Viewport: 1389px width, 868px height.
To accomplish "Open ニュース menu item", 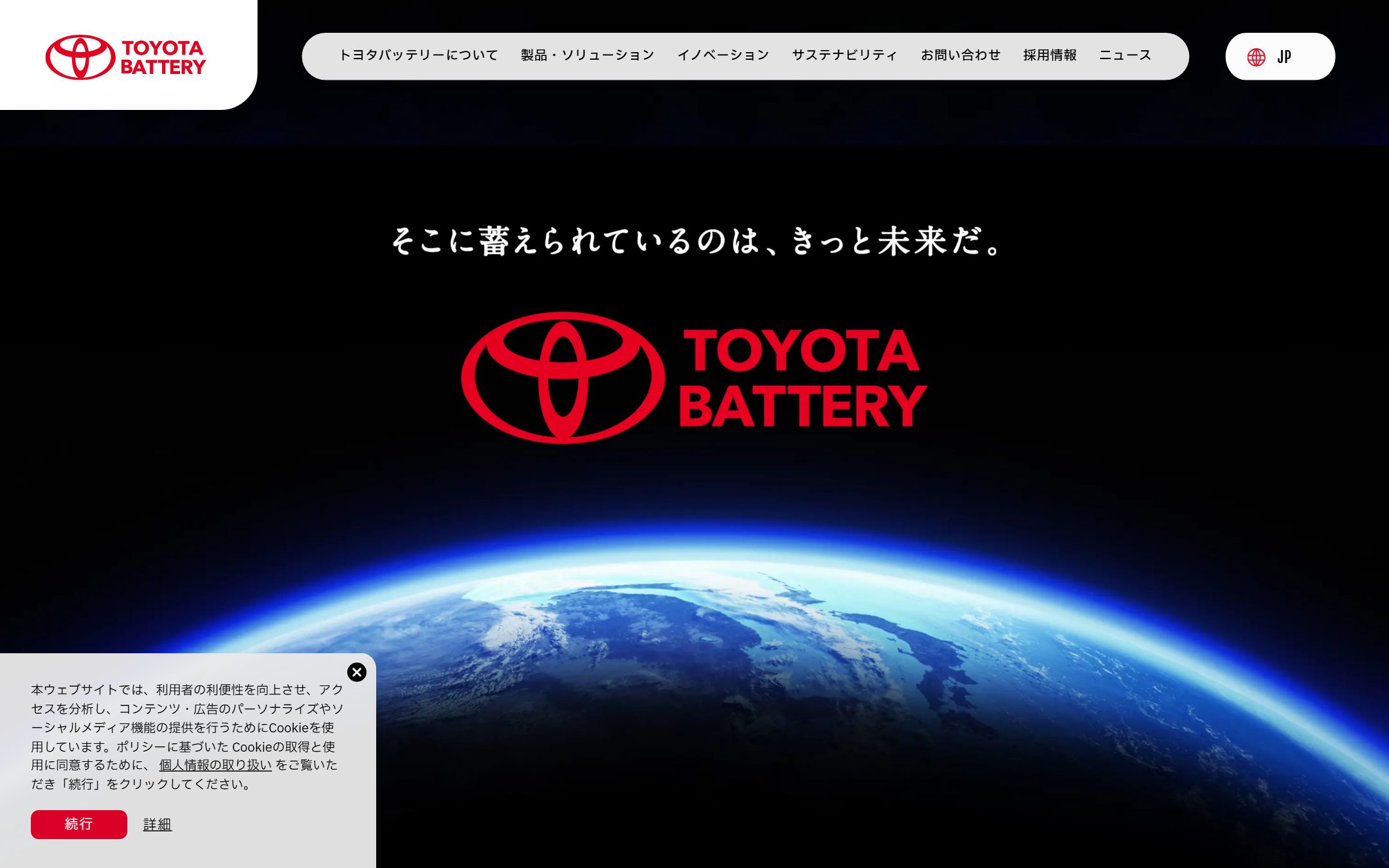I will coord(1125,55).
